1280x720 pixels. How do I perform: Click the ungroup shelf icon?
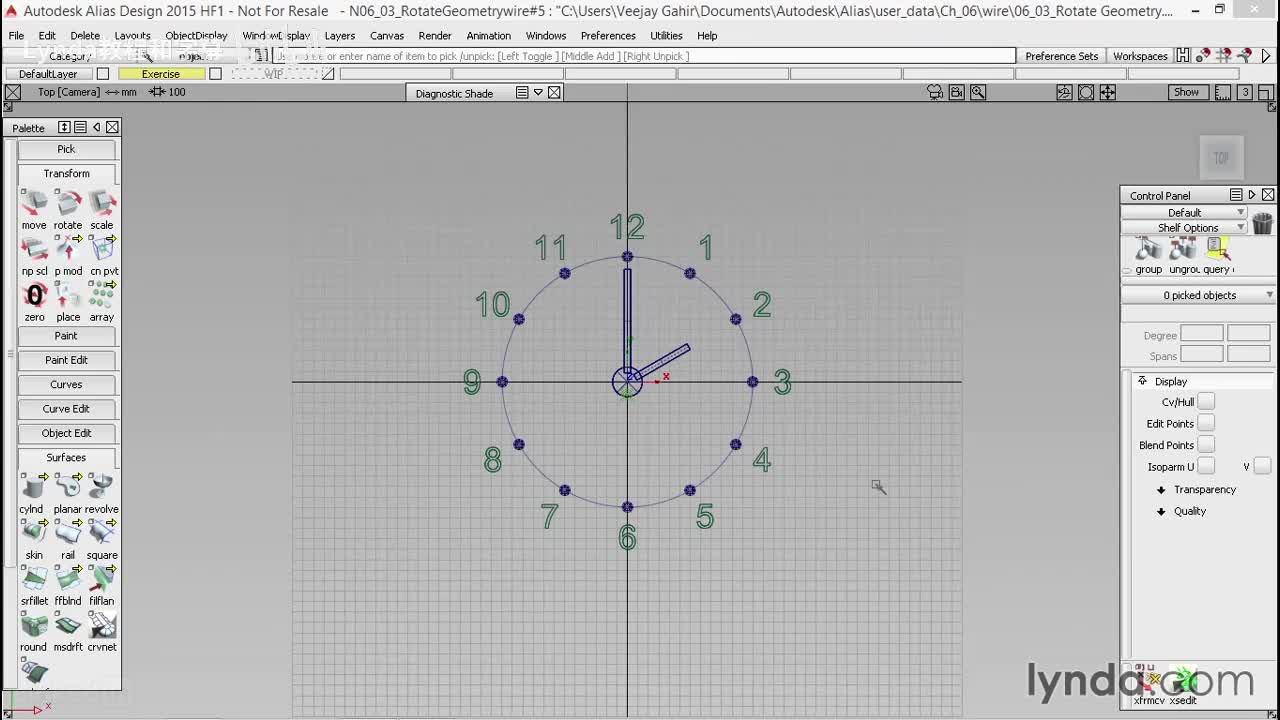(1183, 250)
